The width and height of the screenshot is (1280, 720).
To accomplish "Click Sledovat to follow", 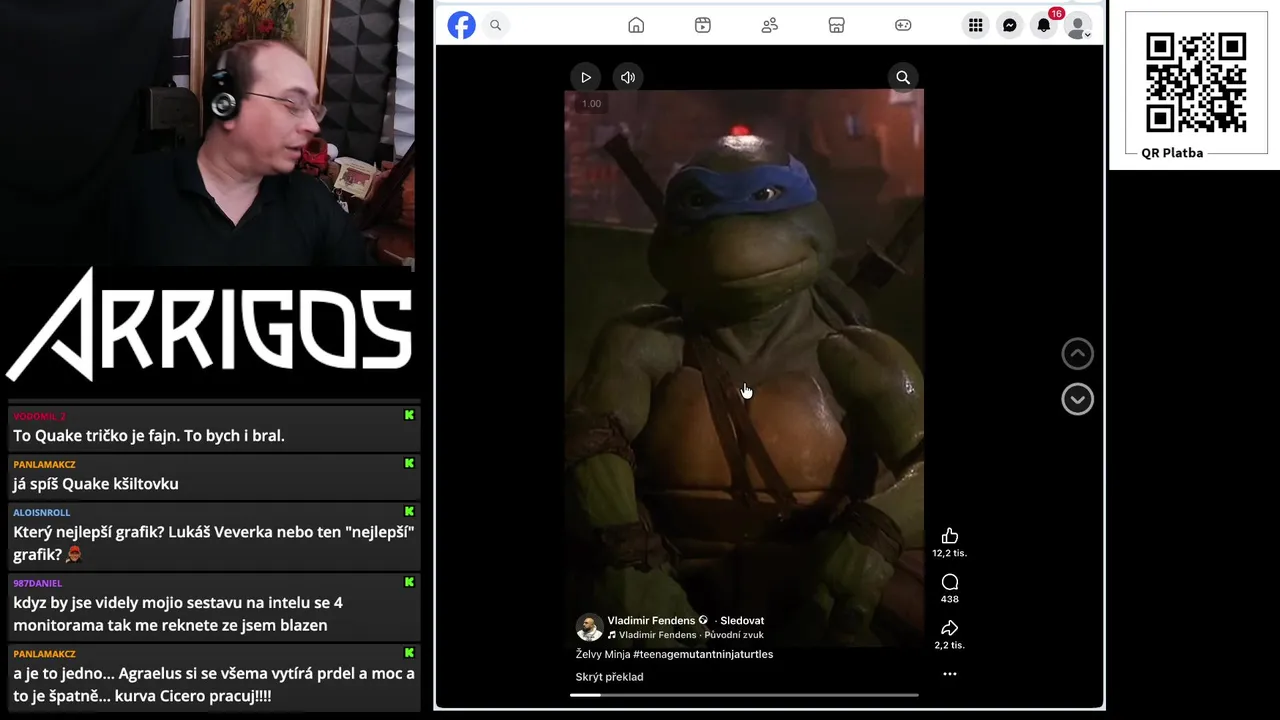I will pyautogui.click(x=742, y=620).
